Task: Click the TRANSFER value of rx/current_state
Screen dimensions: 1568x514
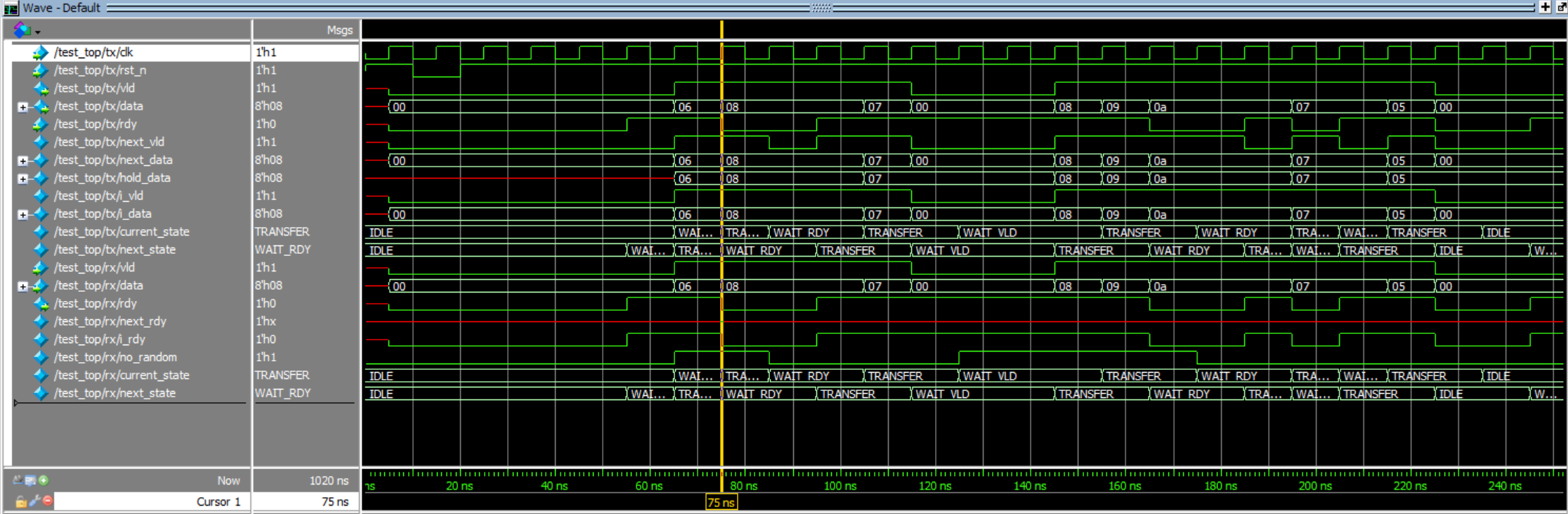Action: (x=282, y=375)
